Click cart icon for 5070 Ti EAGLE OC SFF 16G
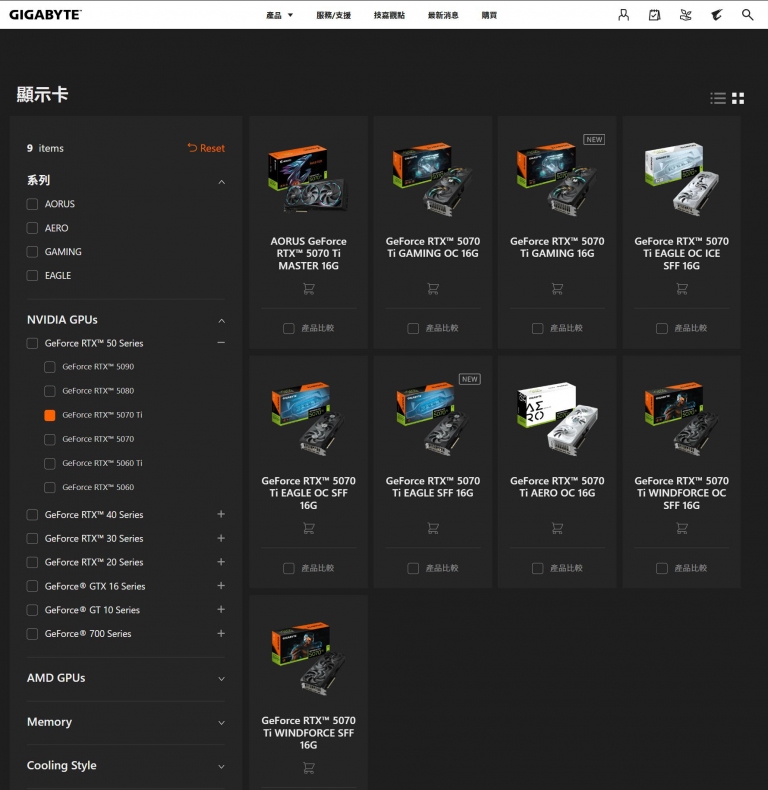Image resolution: width=768 pixels, height=790 pixels. pos(308,528)
